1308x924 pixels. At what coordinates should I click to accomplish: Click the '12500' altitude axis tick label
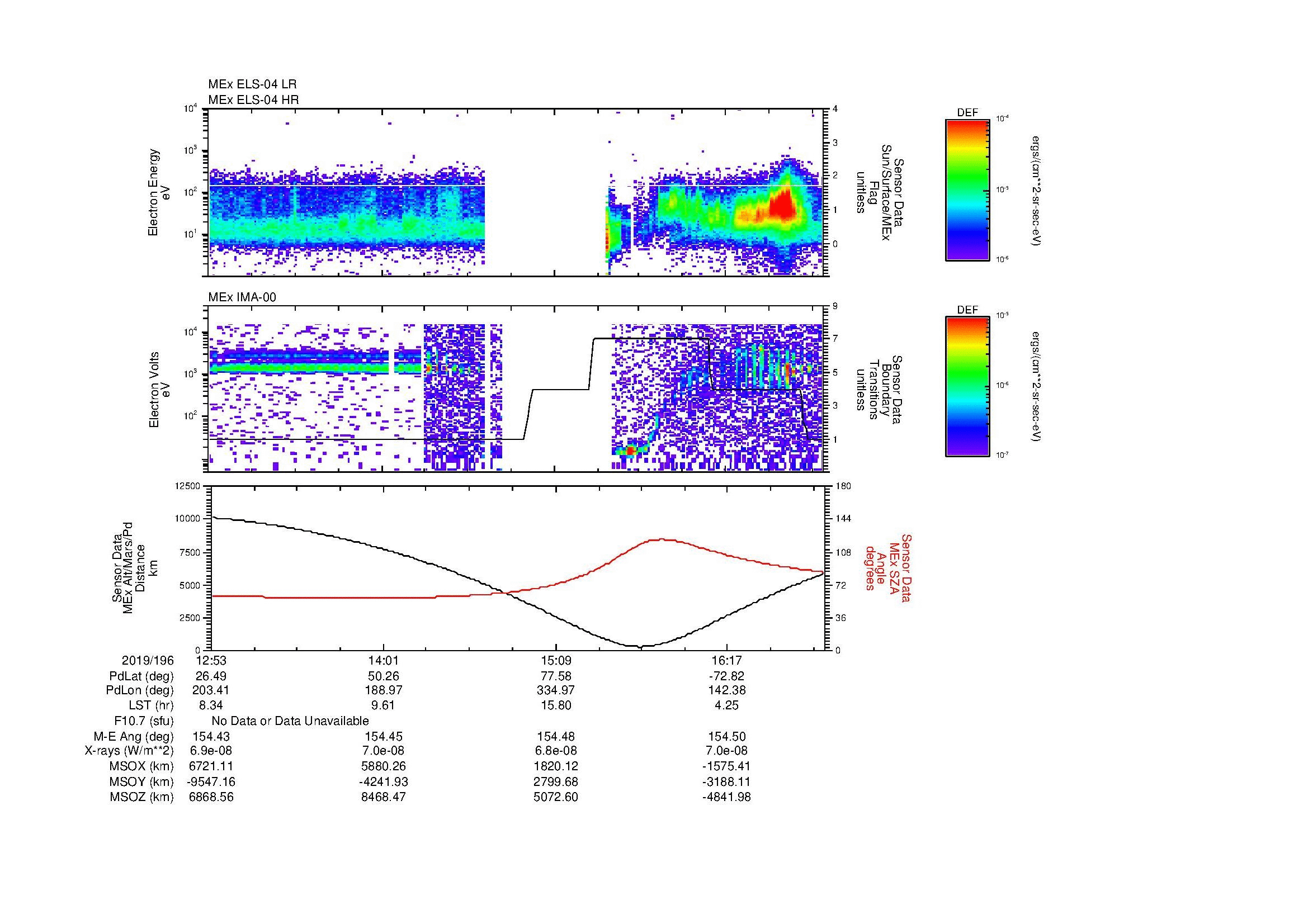click(188, 486)
